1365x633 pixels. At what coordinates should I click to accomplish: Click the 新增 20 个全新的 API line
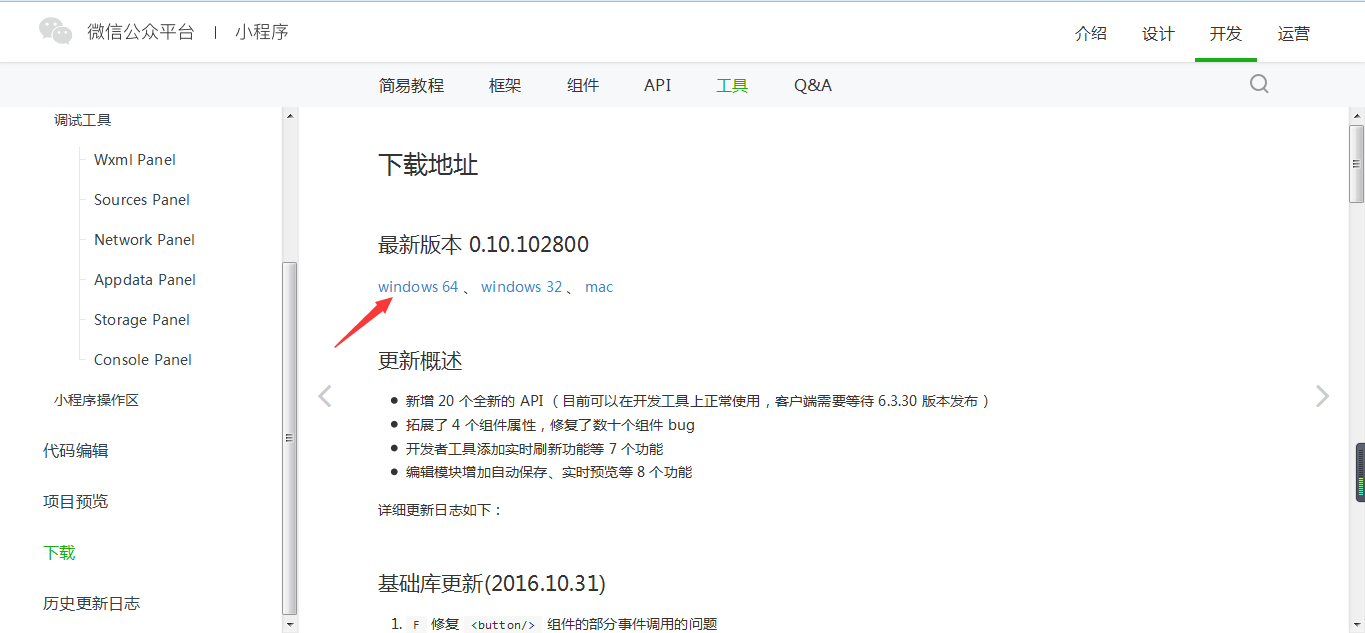[697, 401]
